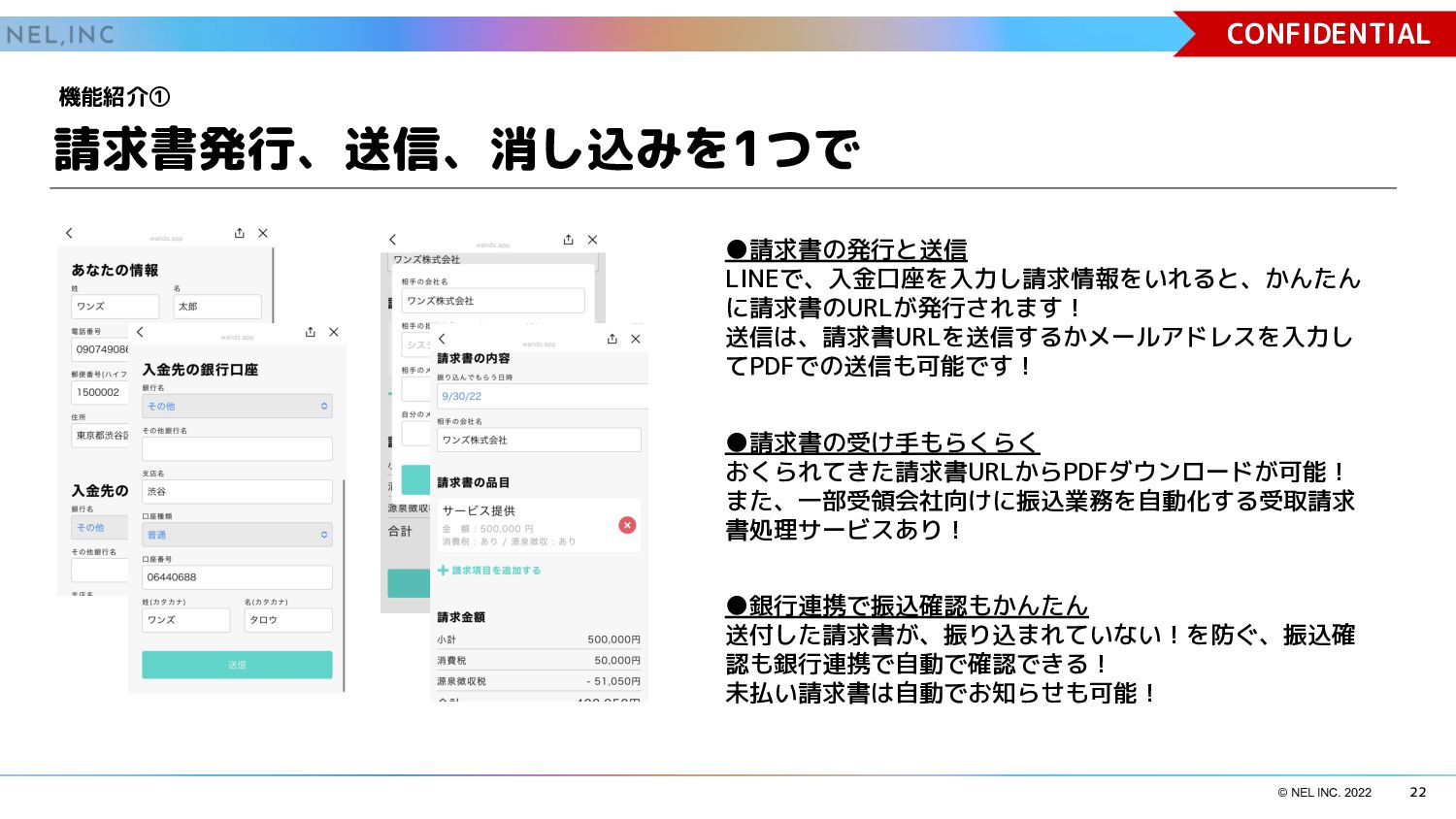Close the front 入金先の銀行口座 form

(334, 332)
